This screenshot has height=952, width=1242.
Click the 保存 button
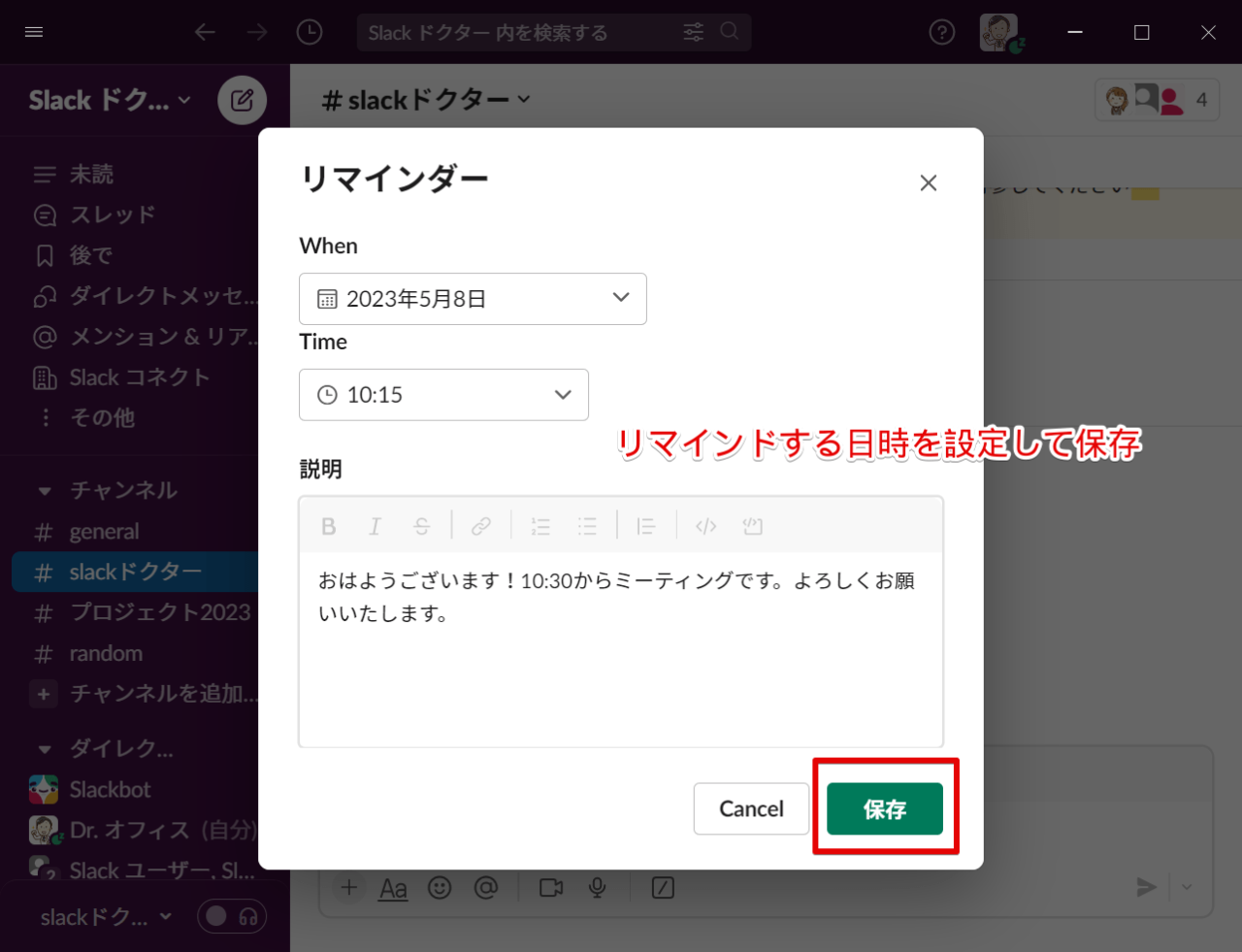[x=885, y=808]
